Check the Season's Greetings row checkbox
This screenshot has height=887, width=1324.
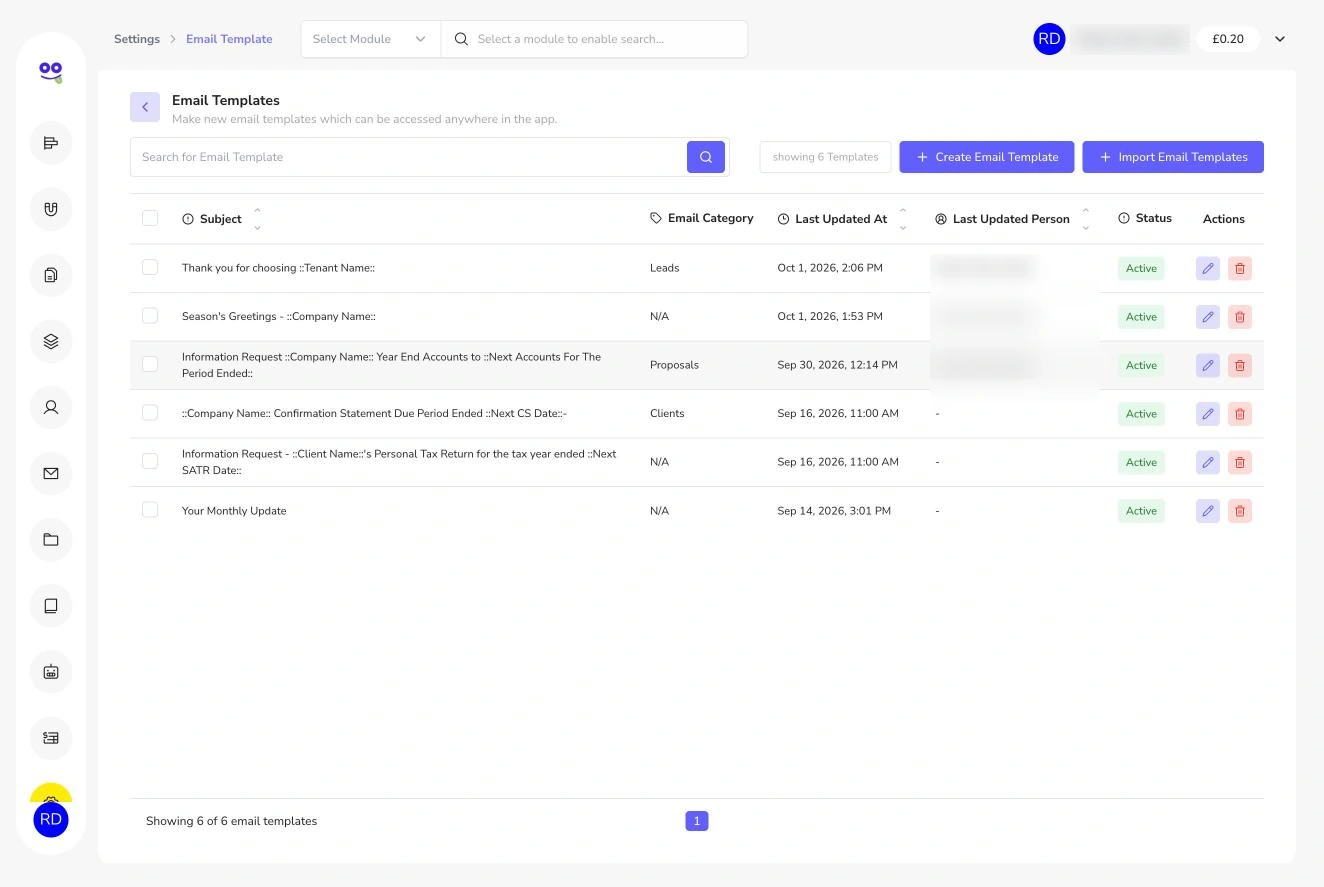[150, 315]
